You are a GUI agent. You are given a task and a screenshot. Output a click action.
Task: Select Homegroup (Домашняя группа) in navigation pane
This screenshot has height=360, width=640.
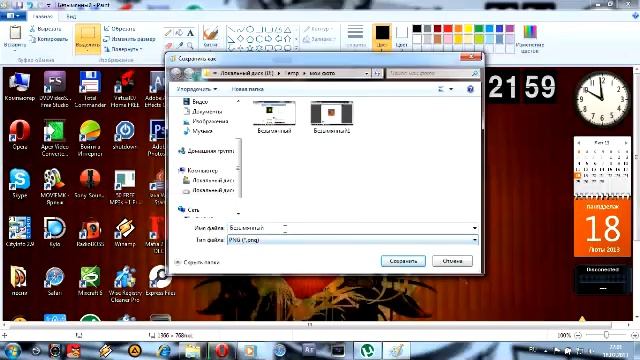(x=210, y=151)
